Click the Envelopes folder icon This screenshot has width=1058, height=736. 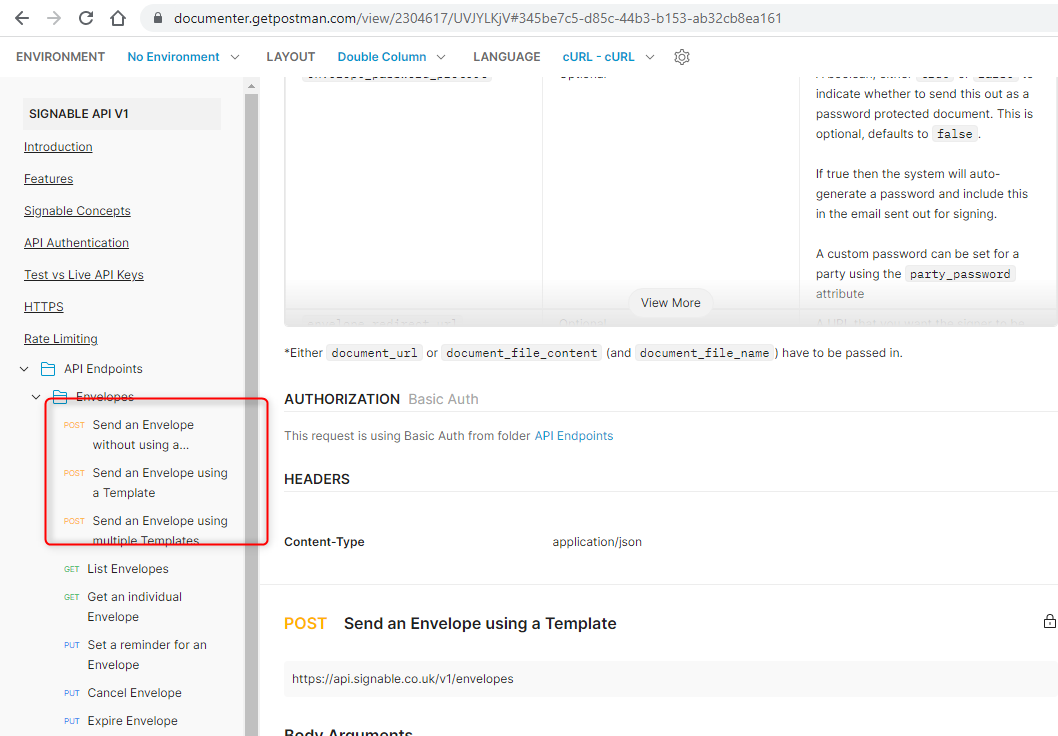pyautogui.click(x=60, y=397)
